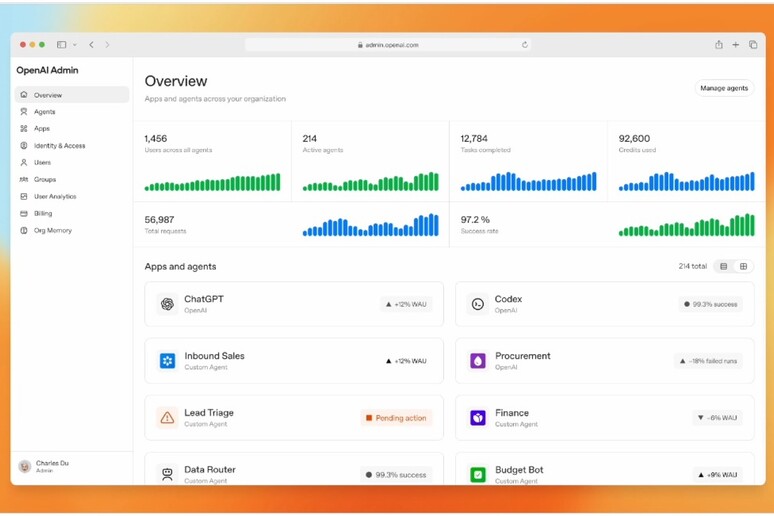
Task: Open Agents in the sidebar
Action: (x=45, y=112)
